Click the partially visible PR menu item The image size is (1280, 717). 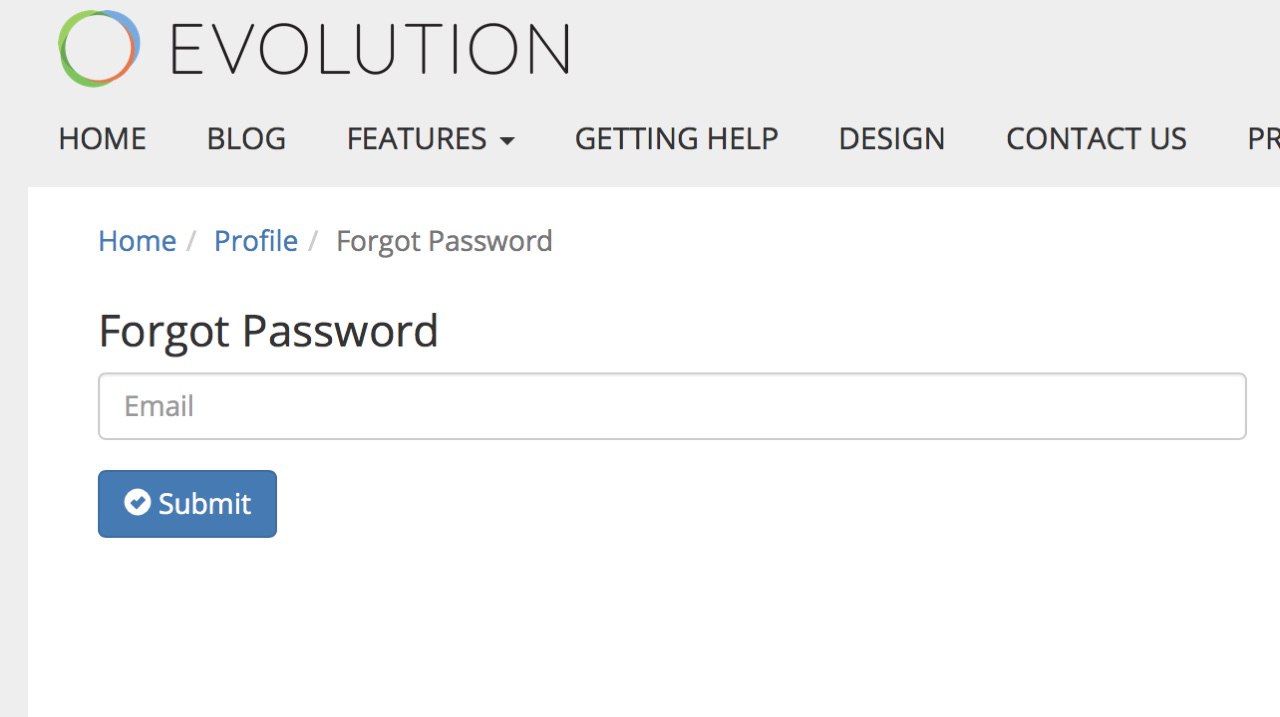[1263, 138]
